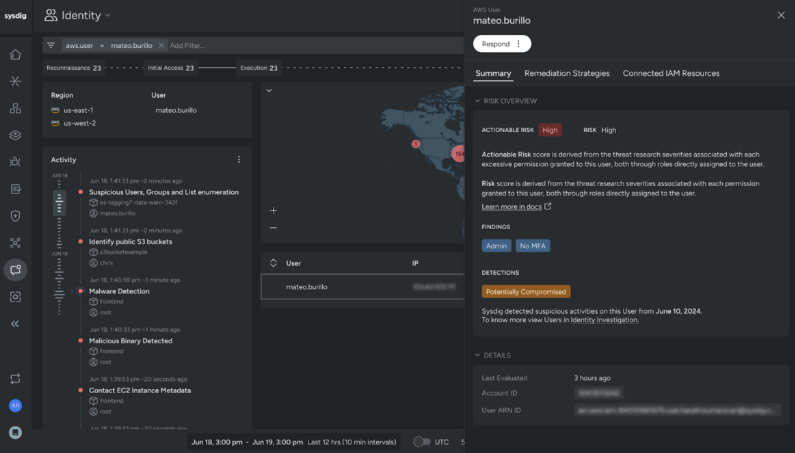795x453 pixels.
Task: Open the network nodes sidebar icon
Action: pos(15,242)
